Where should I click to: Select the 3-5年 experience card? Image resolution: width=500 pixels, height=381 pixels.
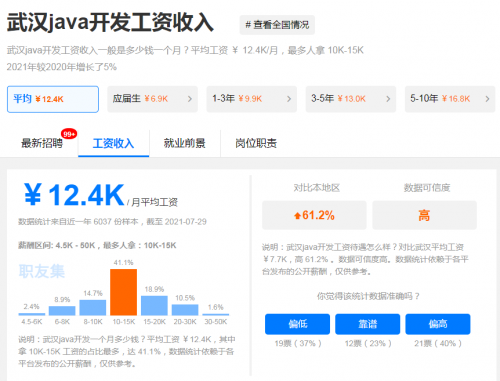[351, 99]
